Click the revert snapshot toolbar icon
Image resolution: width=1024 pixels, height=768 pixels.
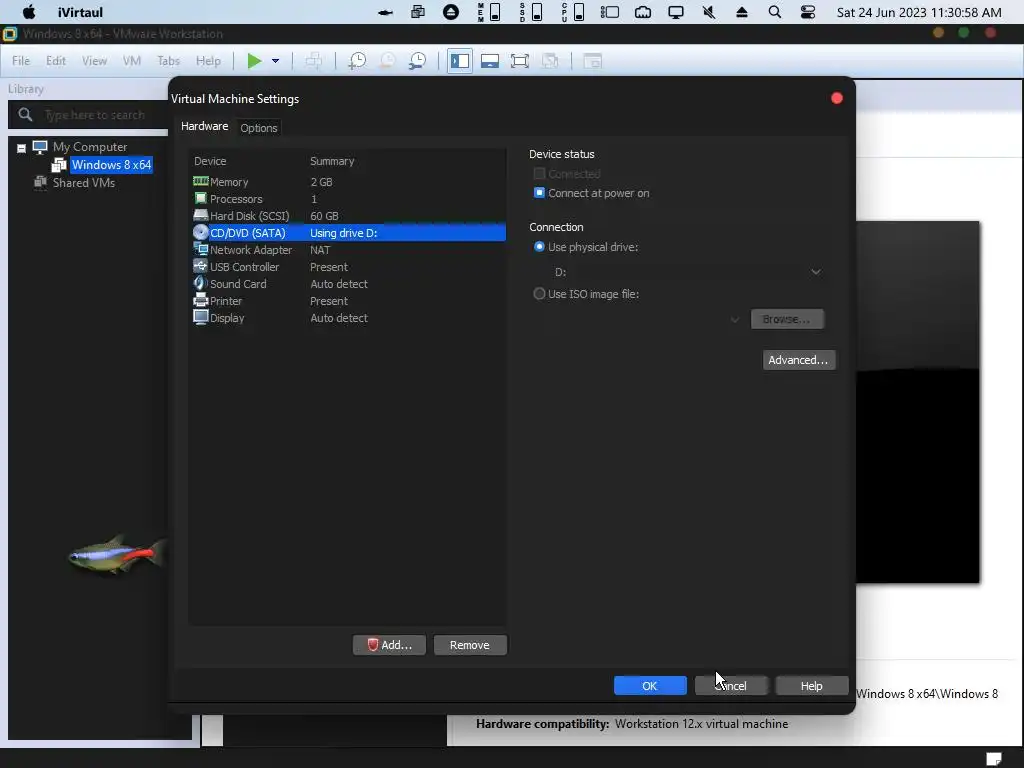click(387, 61)
